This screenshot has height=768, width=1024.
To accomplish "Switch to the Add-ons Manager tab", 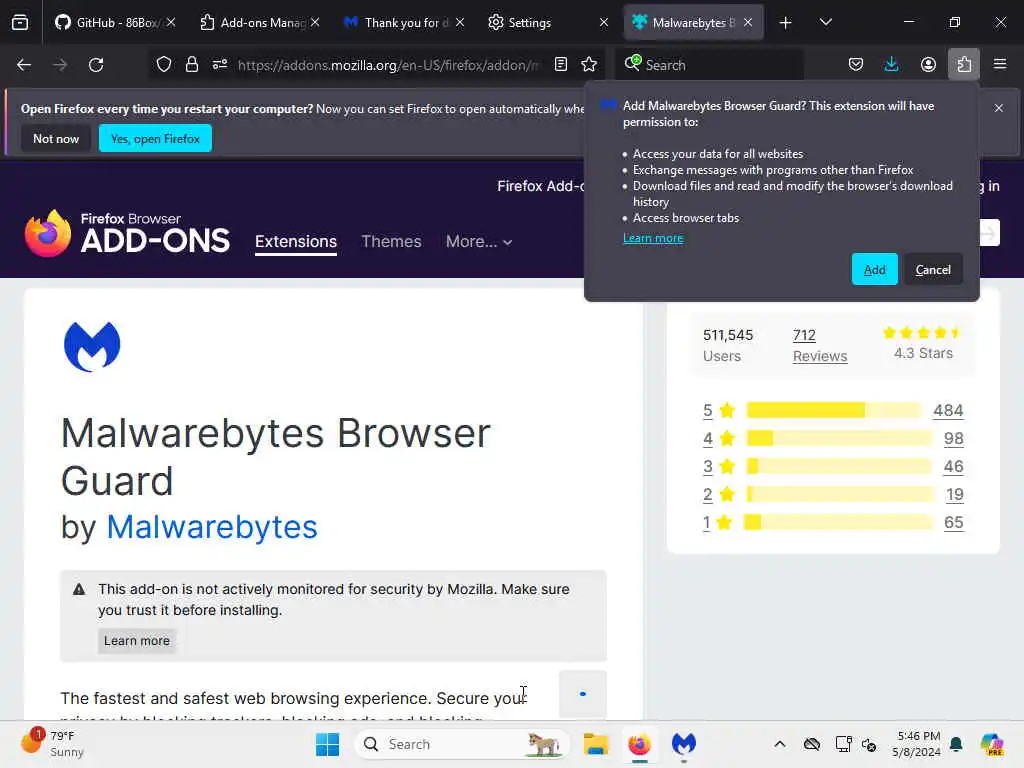I will pos(253,22).
